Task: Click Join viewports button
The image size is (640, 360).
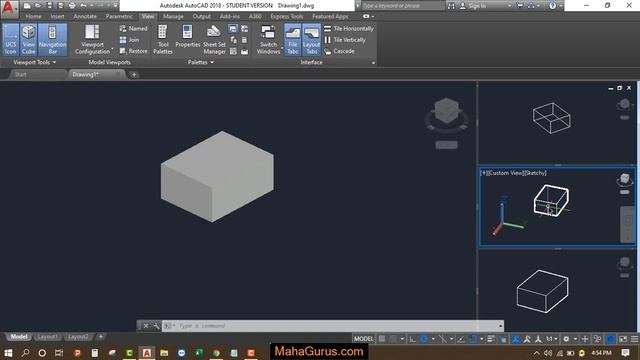Action: [x=129, y=40]
